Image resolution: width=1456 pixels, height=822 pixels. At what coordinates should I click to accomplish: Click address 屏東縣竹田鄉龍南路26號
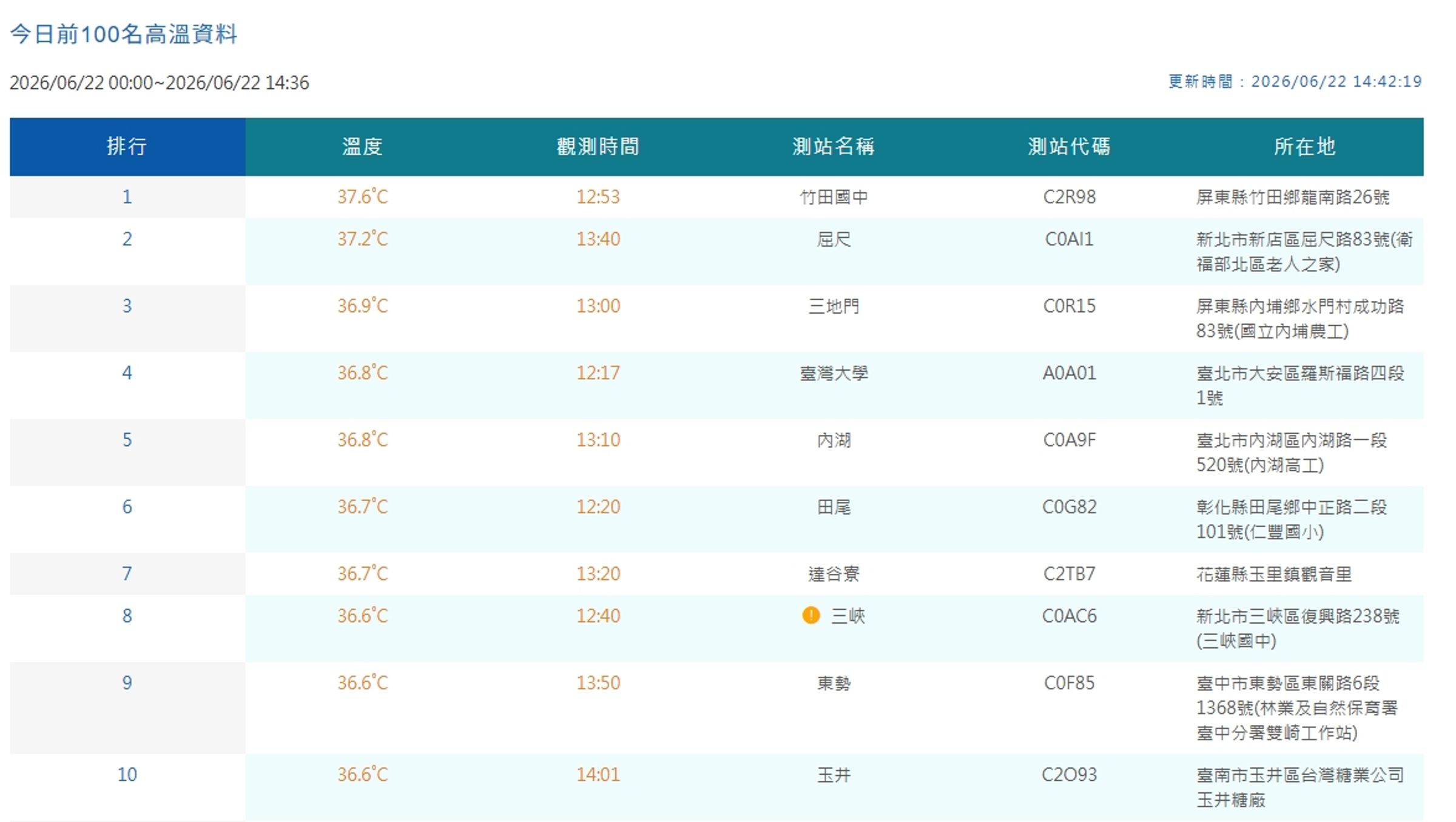point(1292,197)
